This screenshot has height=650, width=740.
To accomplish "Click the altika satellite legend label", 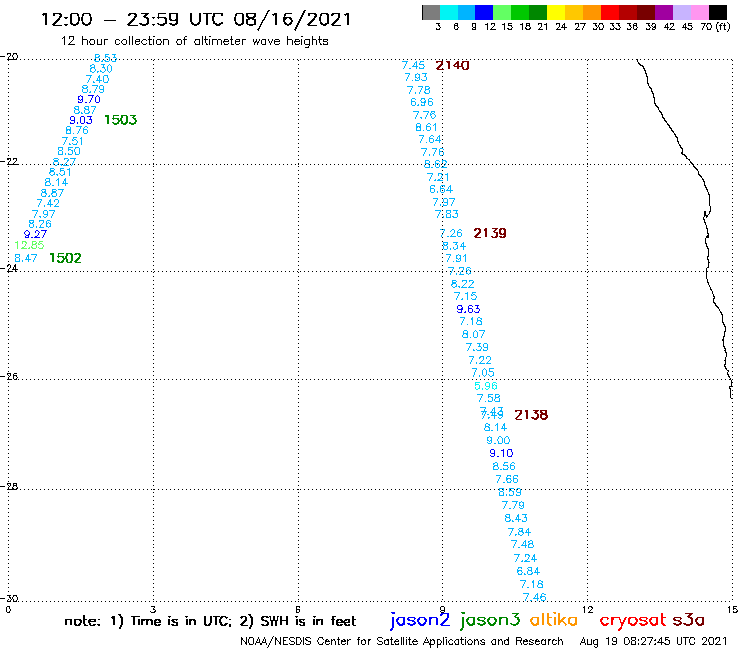I will click(554, 620).
